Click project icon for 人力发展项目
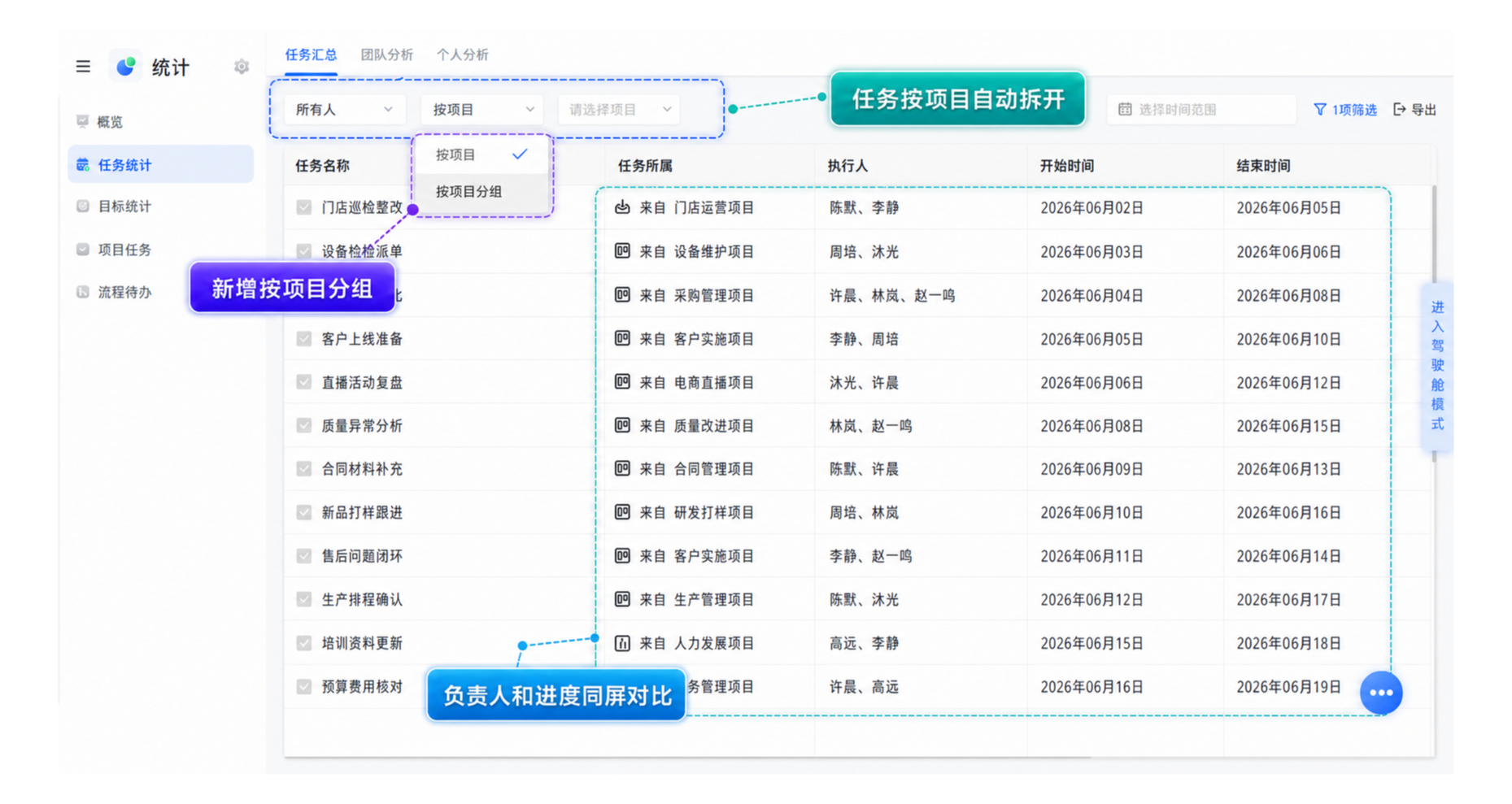Image resolution: width=1512 pixels, height=804 pixels. (x=622, y=643)
